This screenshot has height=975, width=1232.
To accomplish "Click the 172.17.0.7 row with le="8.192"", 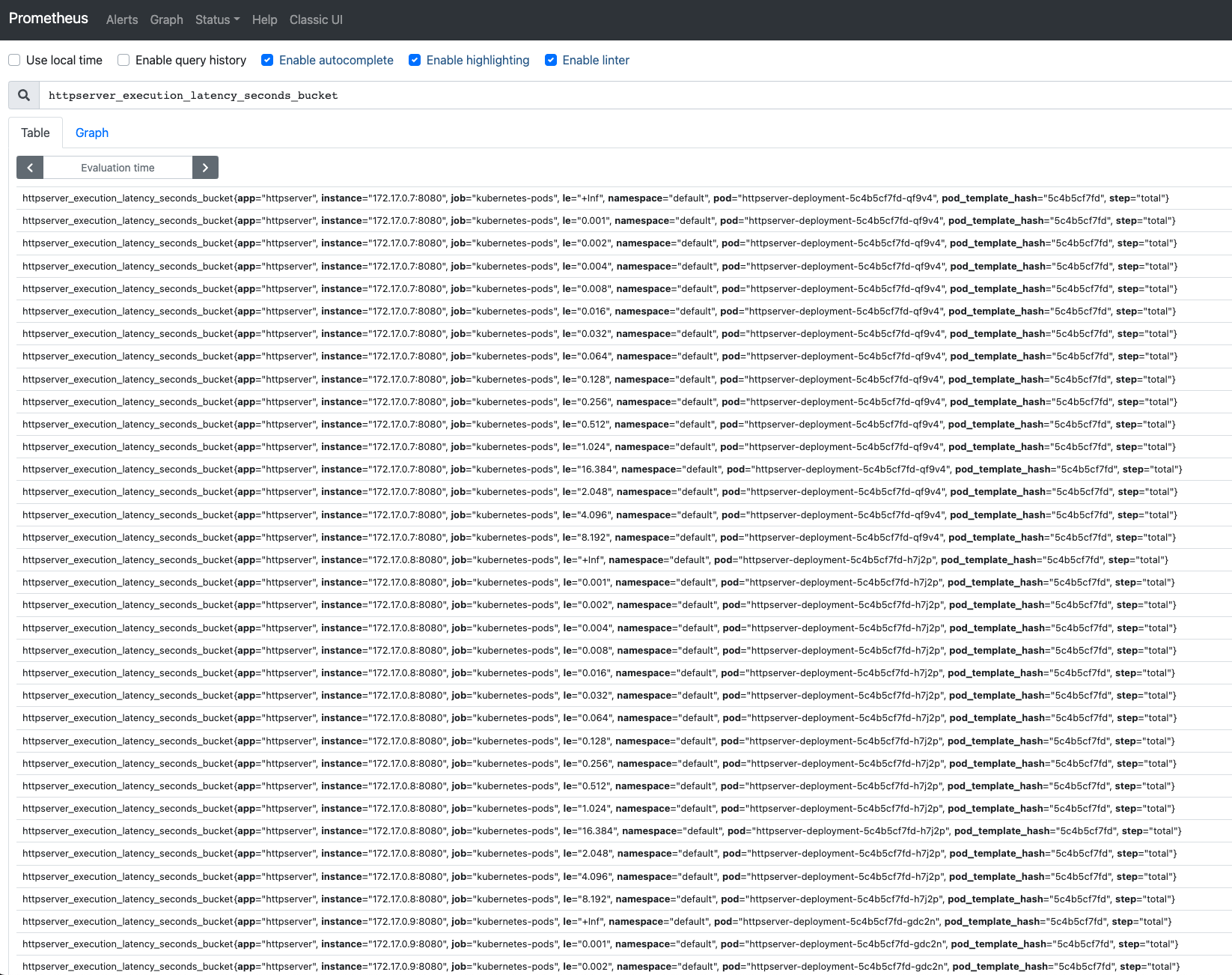I will [x=624, y=538].
